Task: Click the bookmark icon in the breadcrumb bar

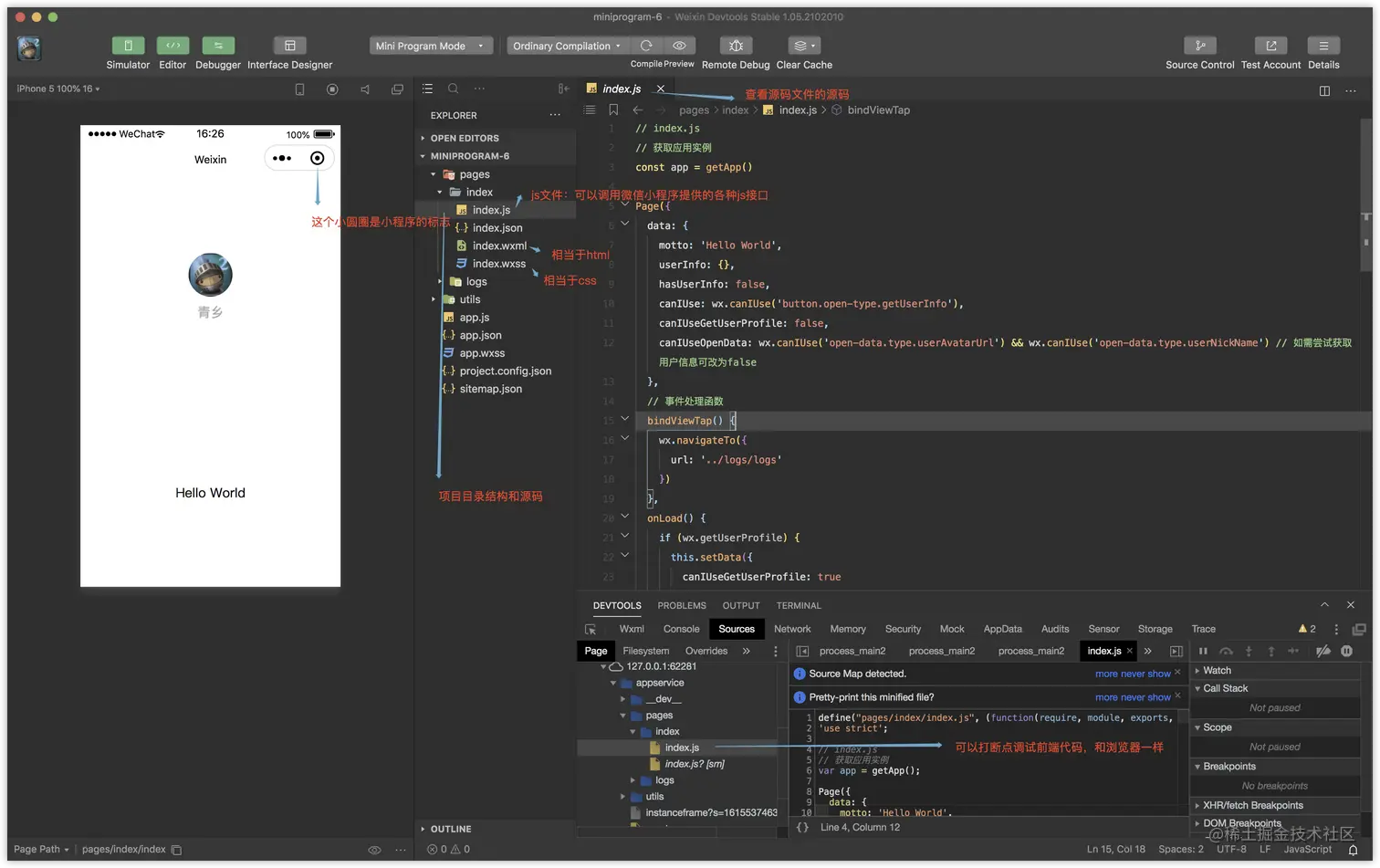Action: 613,110
